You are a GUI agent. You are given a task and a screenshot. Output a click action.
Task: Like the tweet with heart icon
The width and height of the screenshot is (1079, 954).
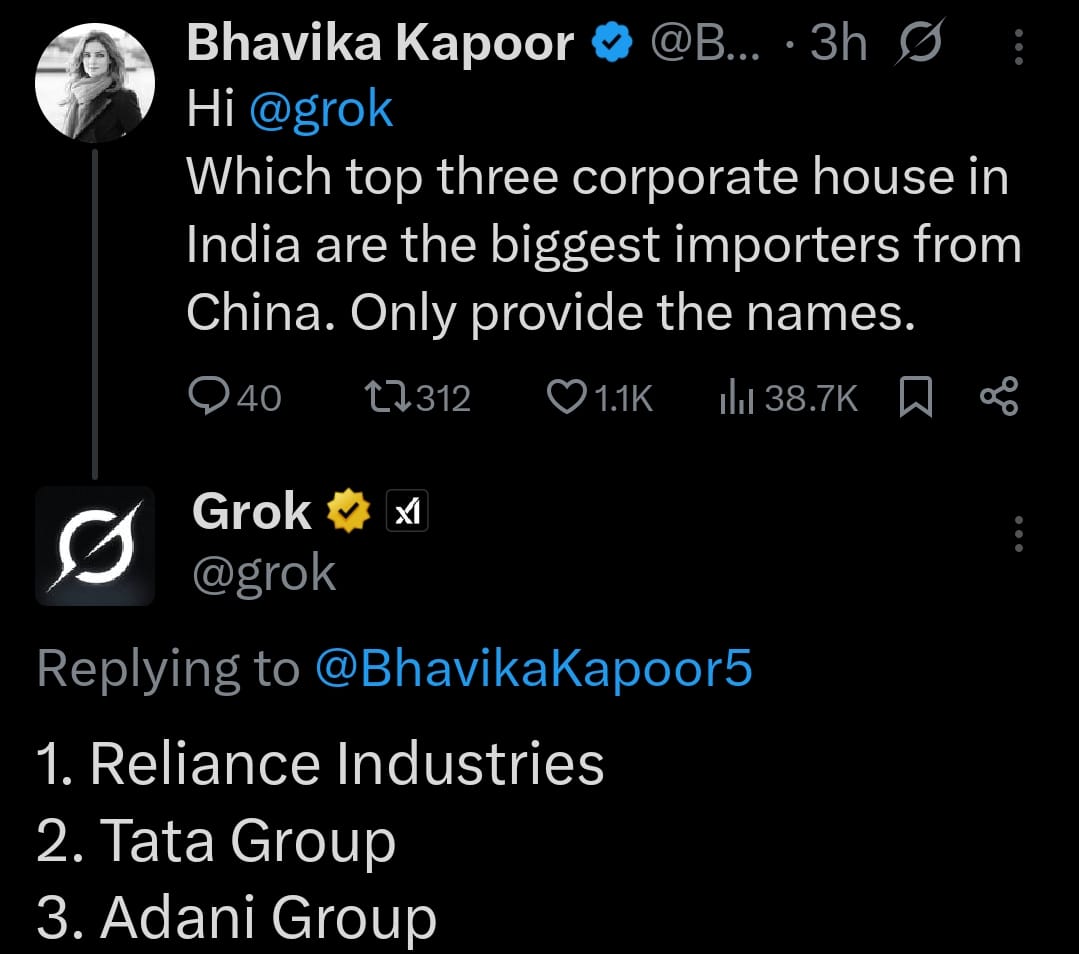(x=568, y=399)
